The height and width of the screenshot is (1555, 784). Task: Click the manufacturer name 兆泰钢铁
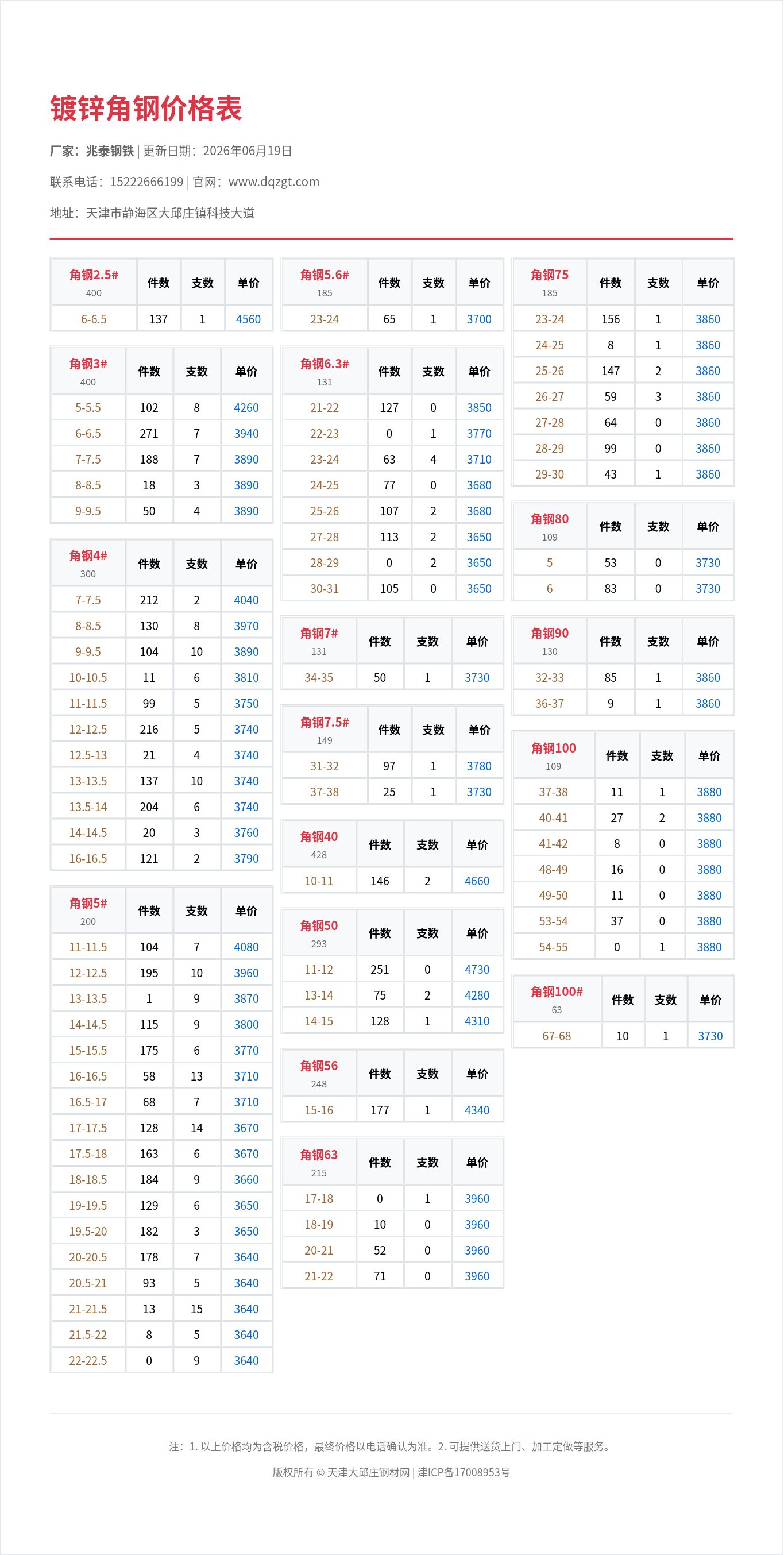coord(110,151)
